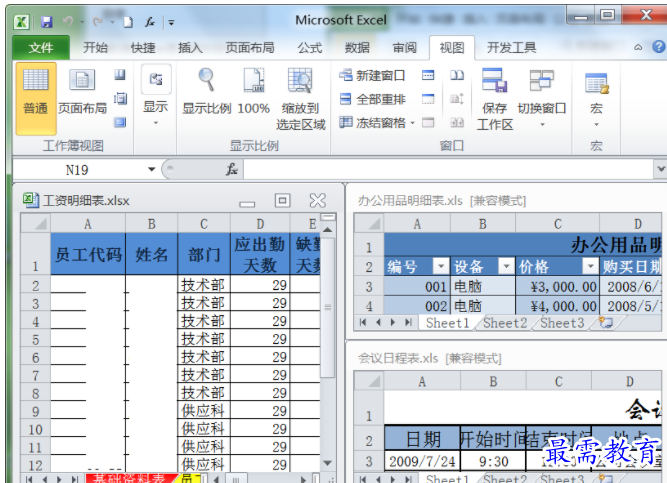Click reset window position icon
This screenshot has width=667, height=483.
[x=457, y=123]
